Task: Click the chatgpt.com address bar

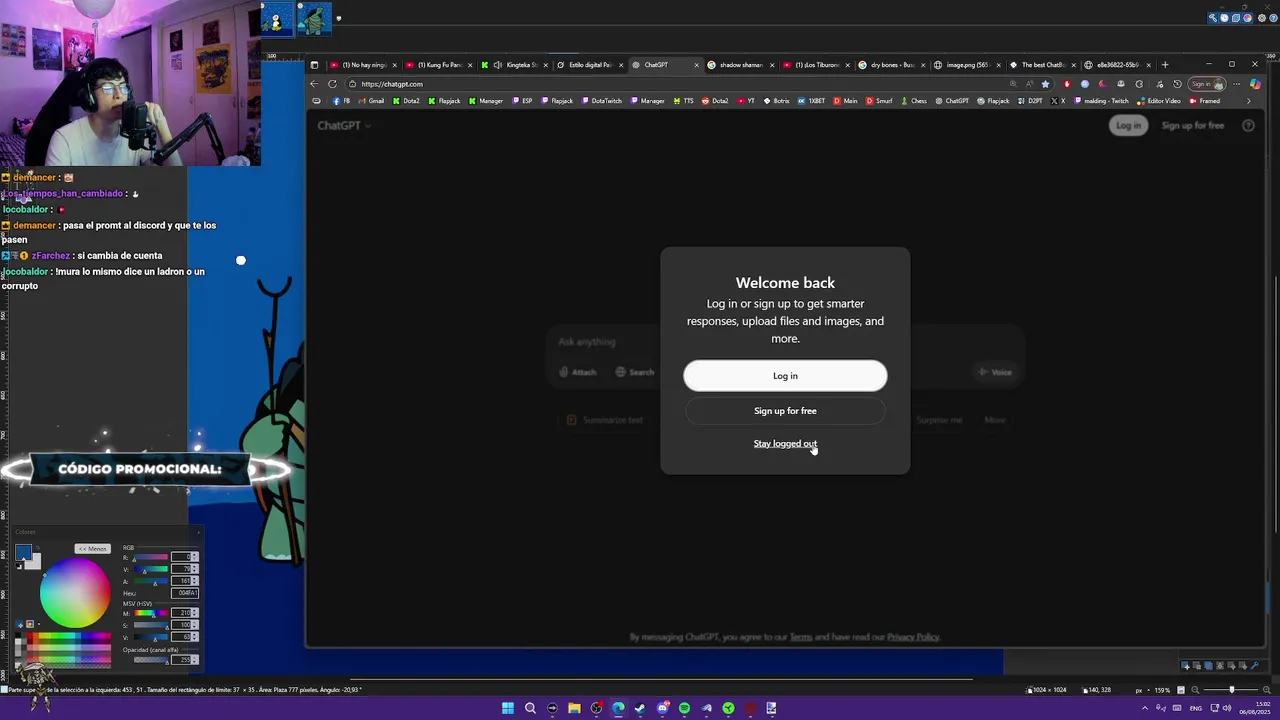Action: point(680,84)
